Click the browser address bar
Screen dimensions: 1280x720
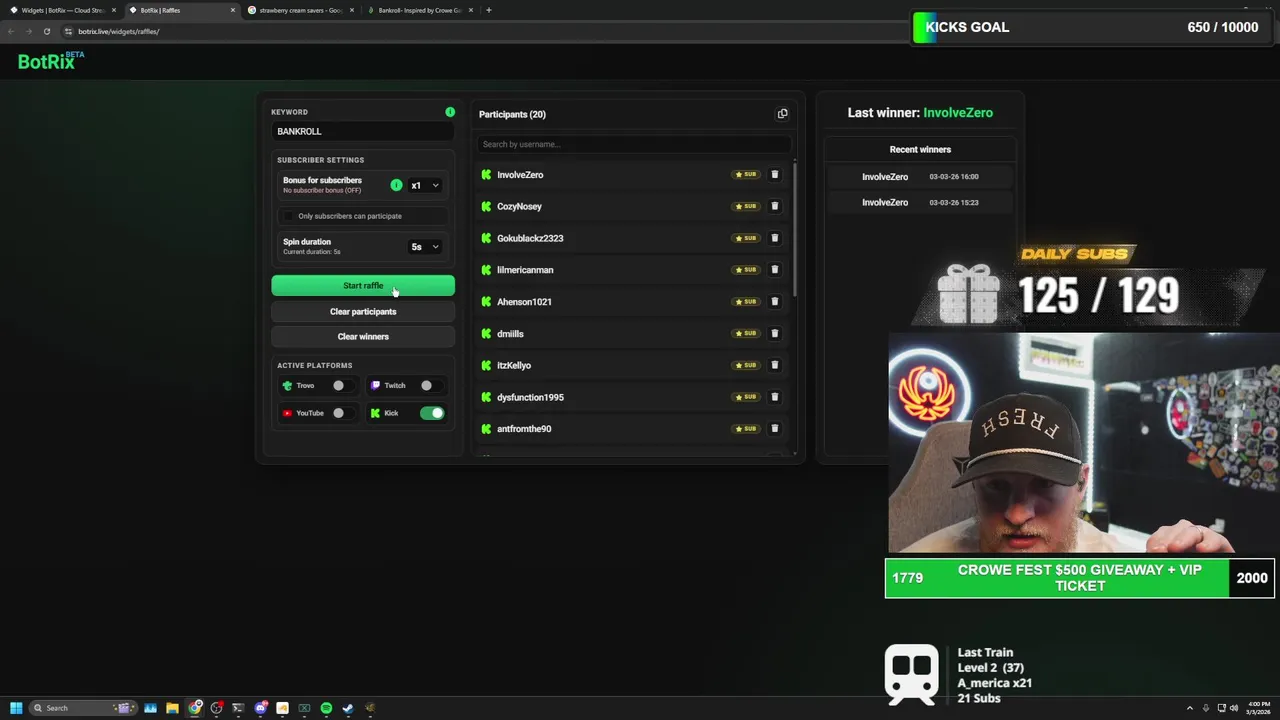tap(480, 31)
